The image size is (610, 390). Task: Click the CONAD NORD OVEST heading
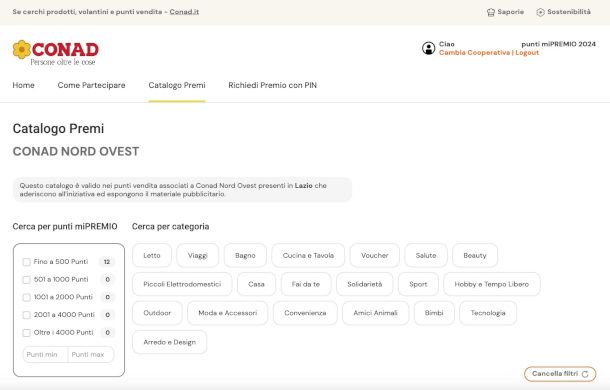click(x=76, y=151)
